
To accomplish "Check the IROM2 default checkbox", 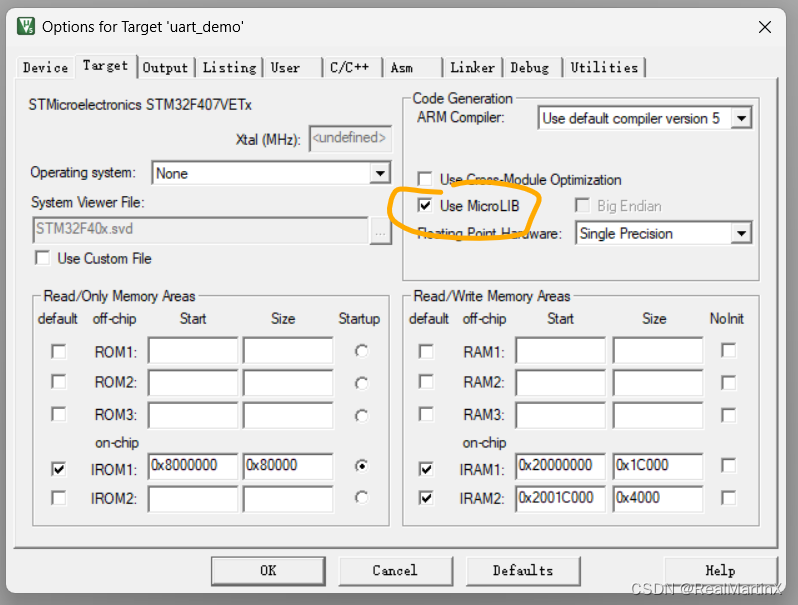I will [59, 498].
